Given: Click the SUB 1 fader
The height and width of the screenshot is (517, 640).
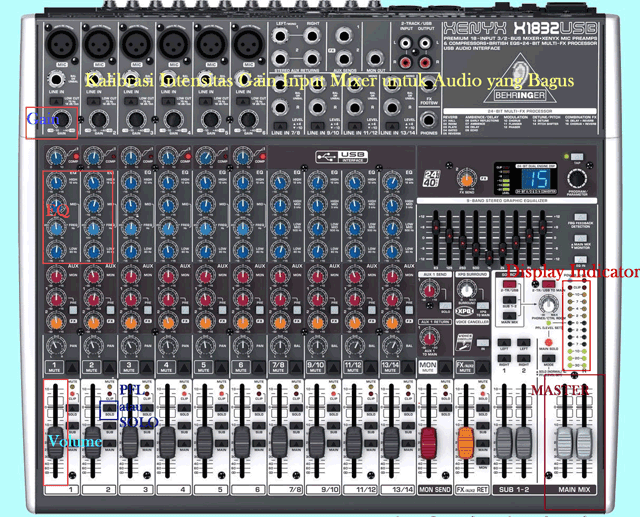Looking at the screenshot, I should pos(504,443).
